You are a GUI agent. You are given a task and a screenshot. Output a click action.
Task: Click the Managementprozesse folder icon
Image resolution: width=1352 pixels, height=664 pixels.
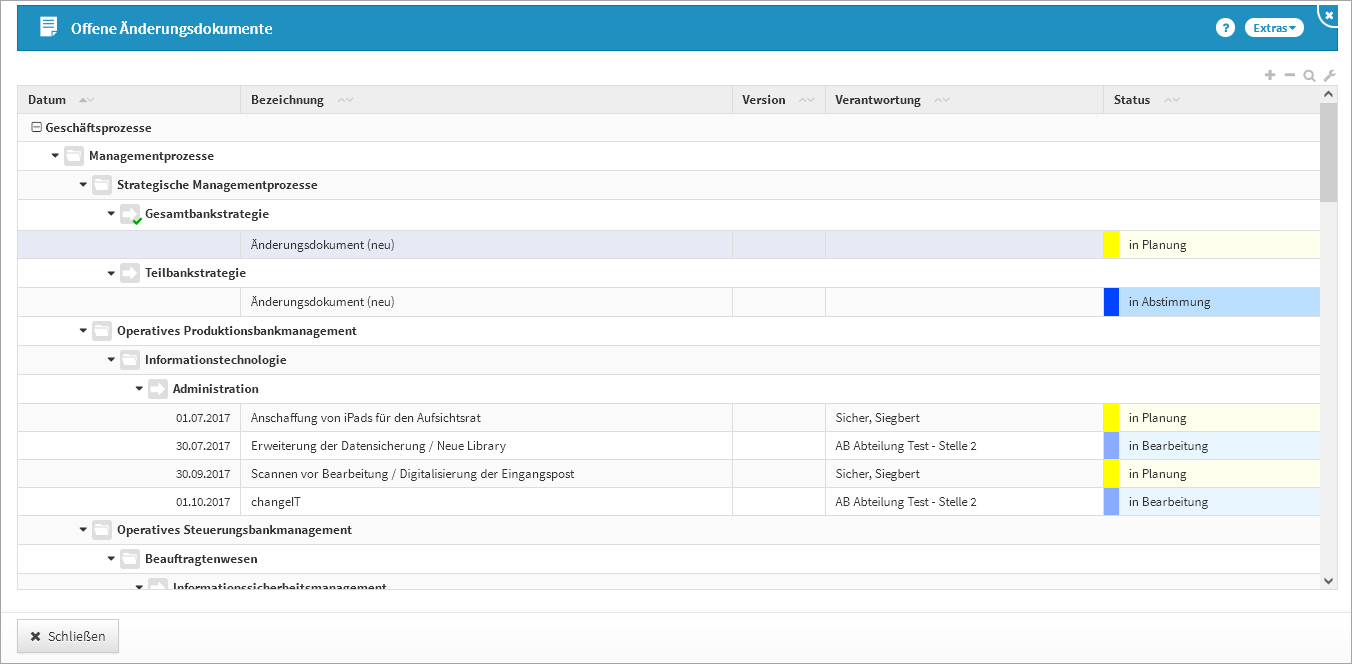74,156
